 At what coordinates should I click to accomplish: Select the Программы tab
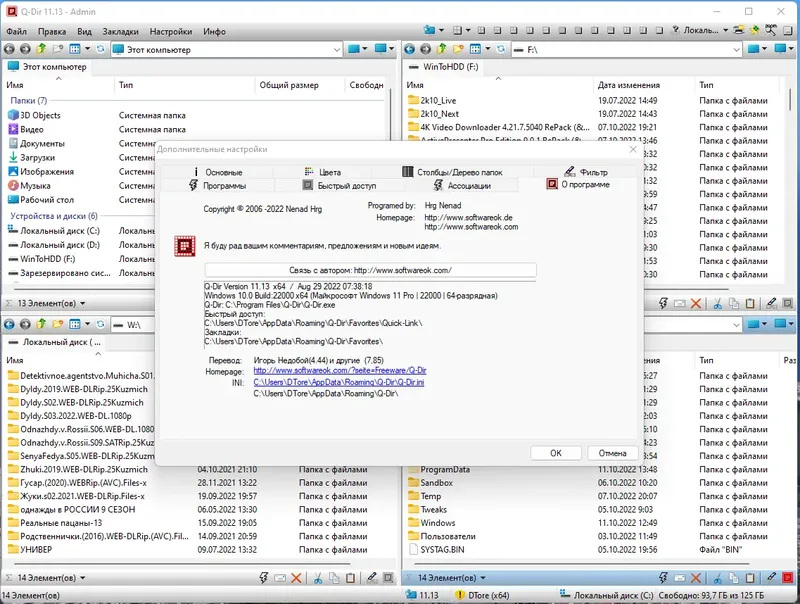coord(217,186)
